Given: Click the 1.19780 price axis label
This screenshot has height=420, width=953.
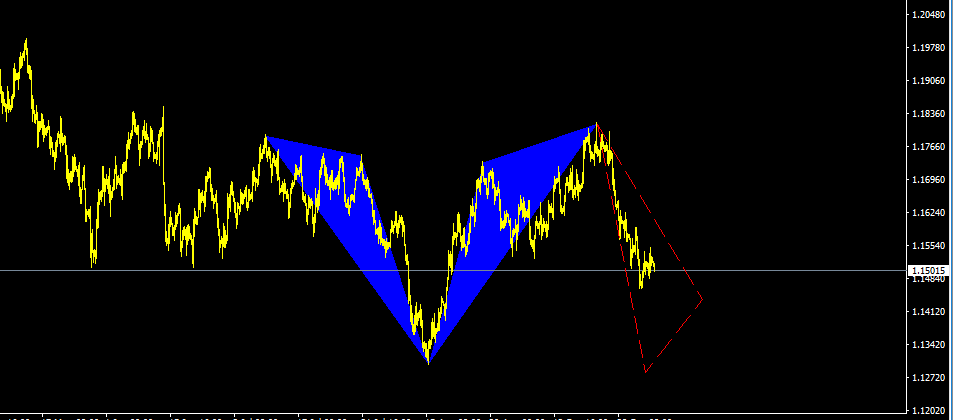Looking at the screenshot, I should 929,47.
